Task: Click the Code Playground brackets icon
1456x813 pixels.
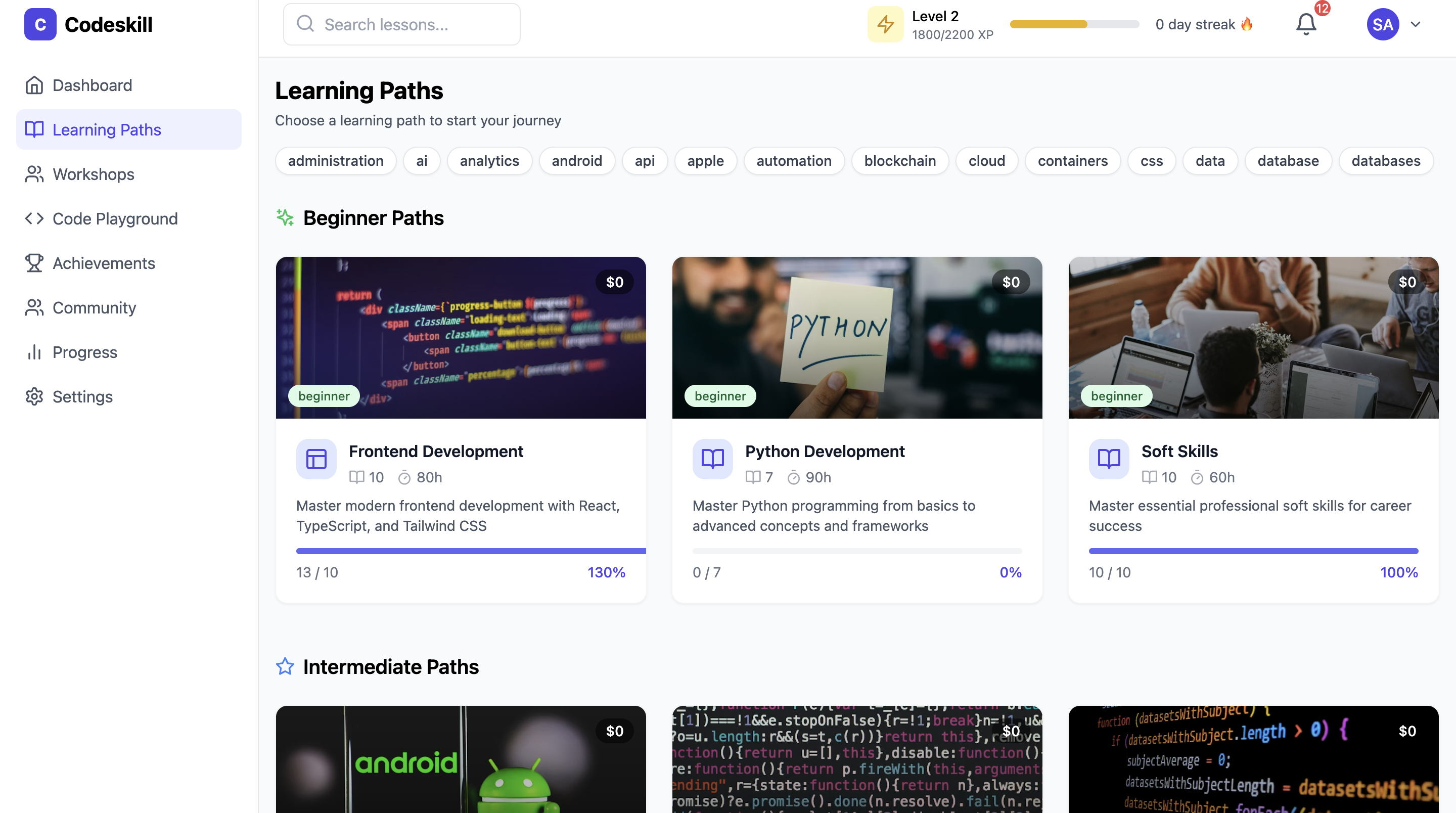Action: tap(34, 218)
